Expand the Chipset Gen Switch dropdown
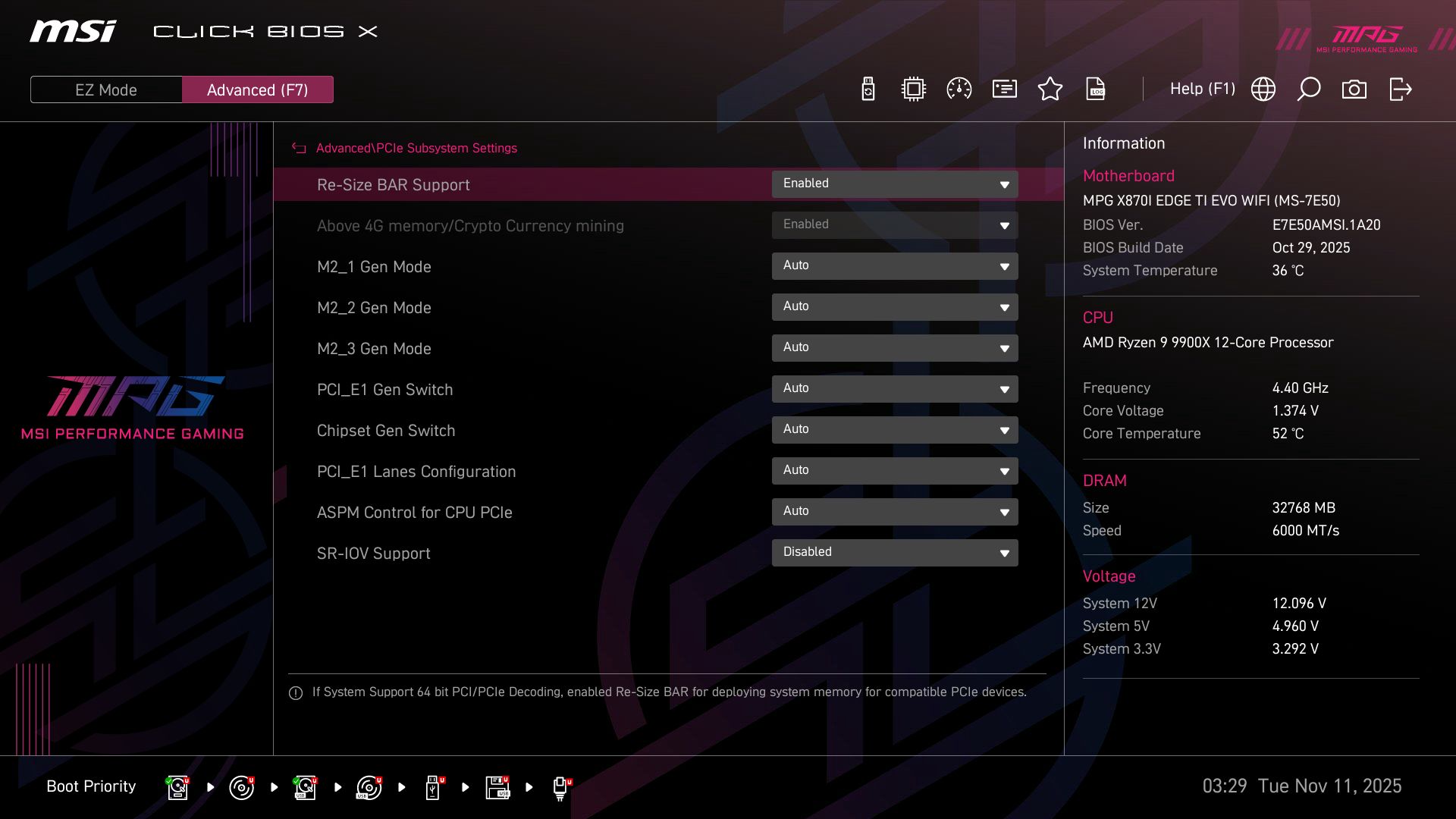Screen dimensions: 1456x819 (895, 429)
